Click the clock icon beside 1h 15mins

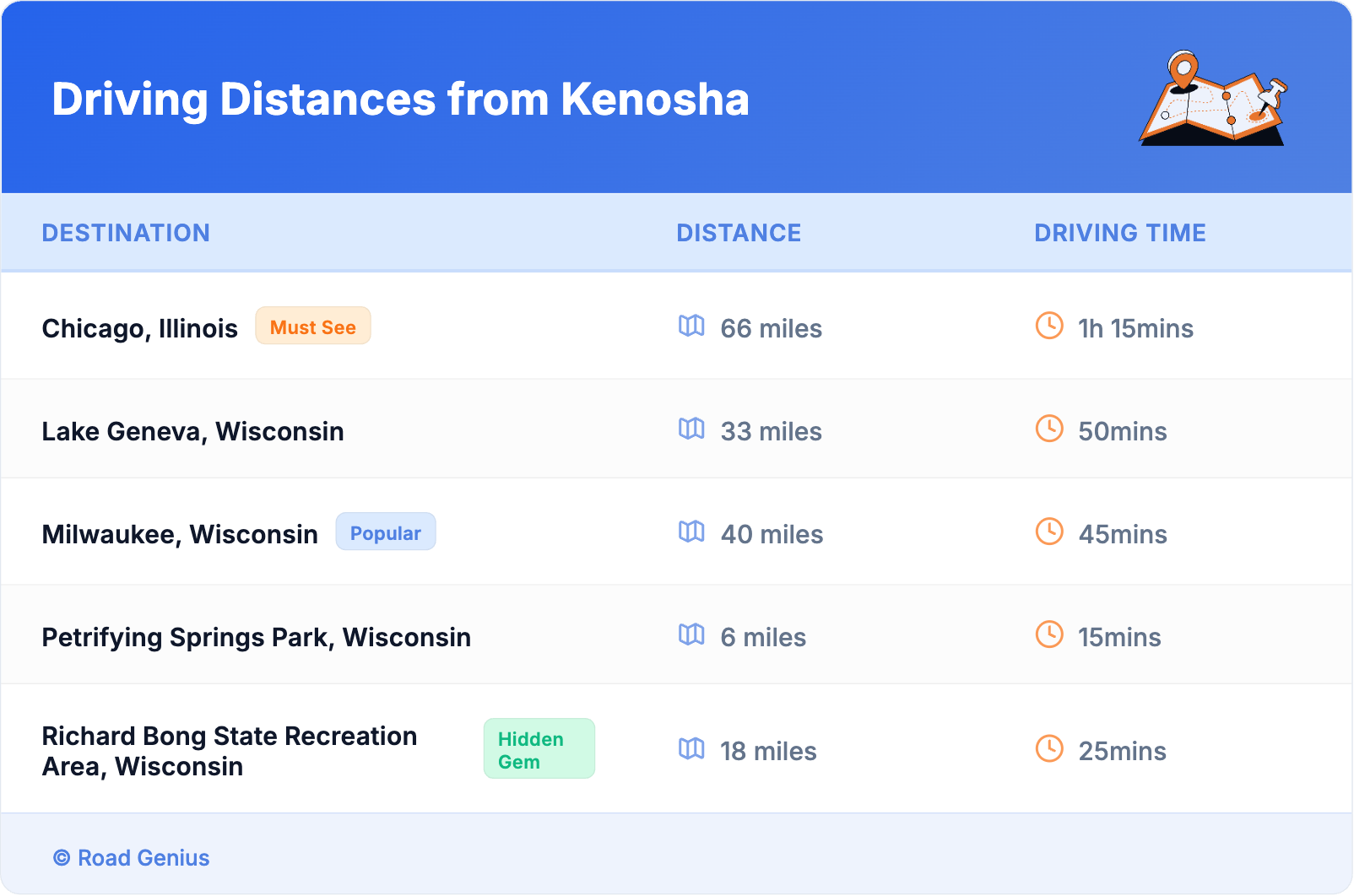click(1049, 326)
